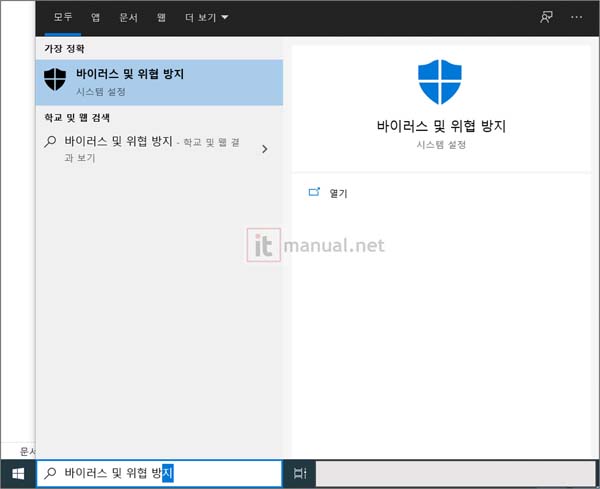Click 열기 to open the setting
600x489 pixels.
[x=338, y=193]
